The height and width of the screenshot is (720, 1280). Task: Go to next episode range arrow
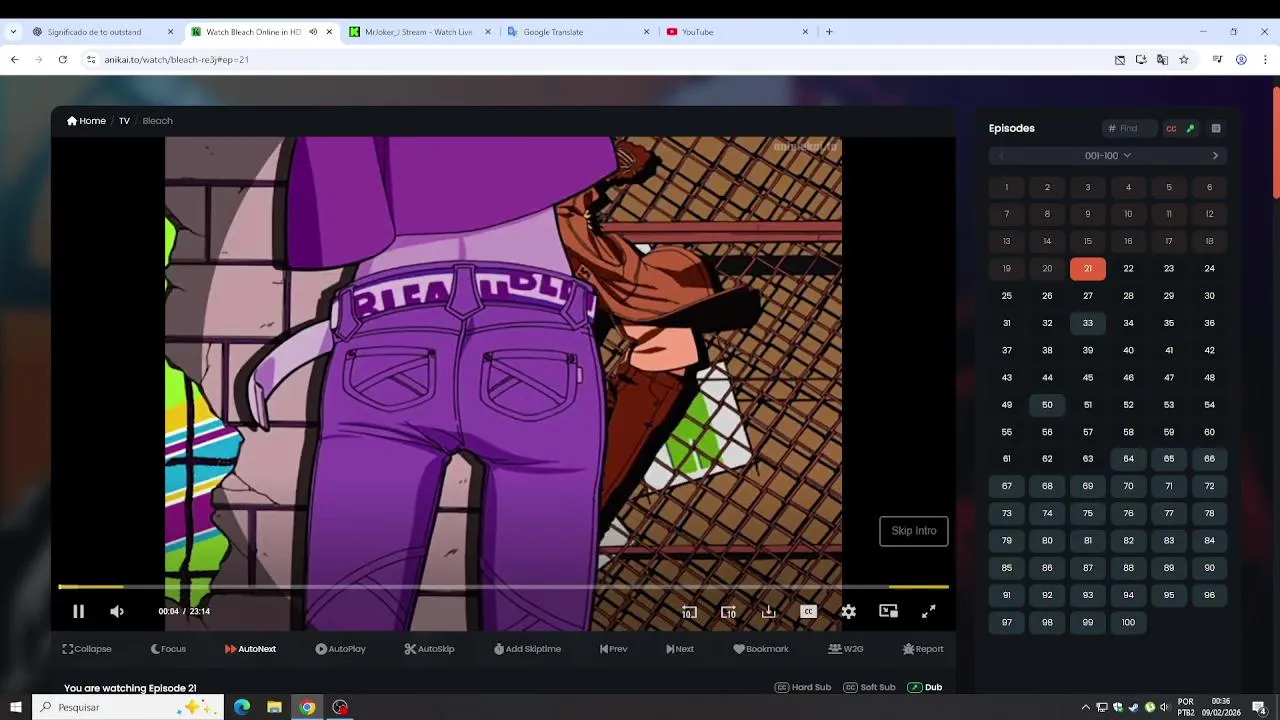[1215, 156]
